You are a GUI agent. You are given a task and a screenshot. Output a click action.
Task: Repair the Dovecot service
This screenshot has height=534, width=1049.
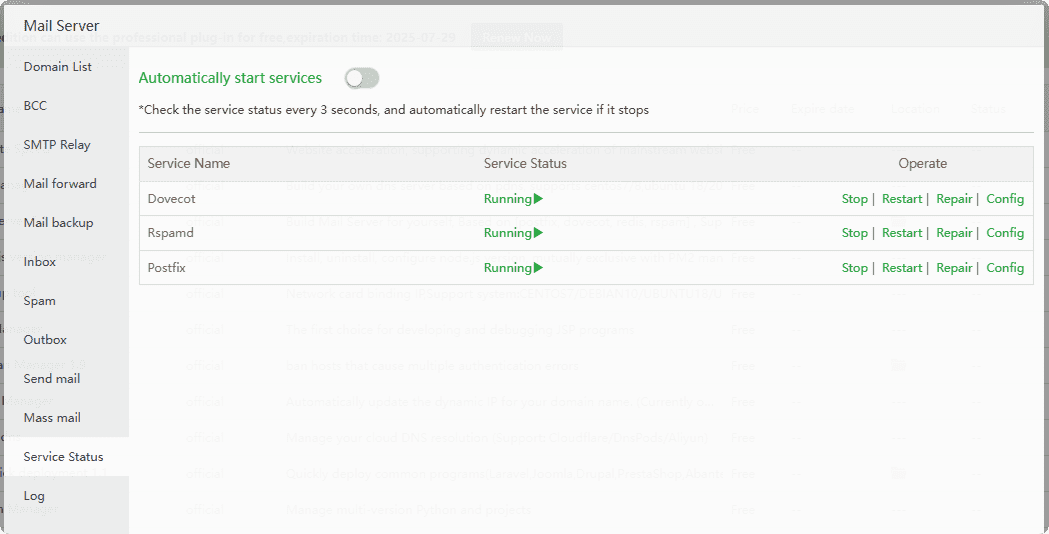[954, 199]
